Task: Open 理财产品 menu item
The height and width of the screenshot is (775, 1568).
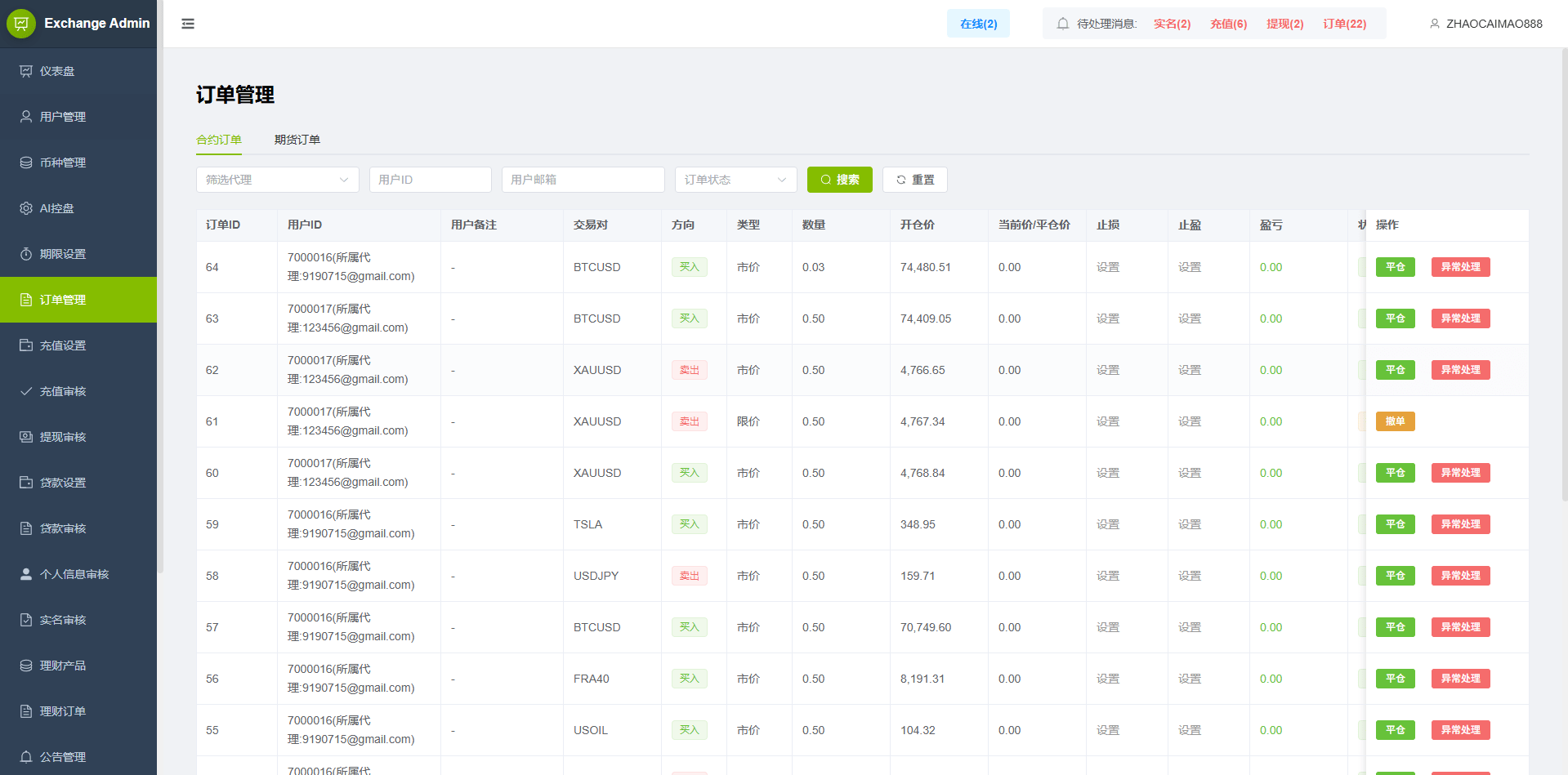Action: click(x=78, y=666)
